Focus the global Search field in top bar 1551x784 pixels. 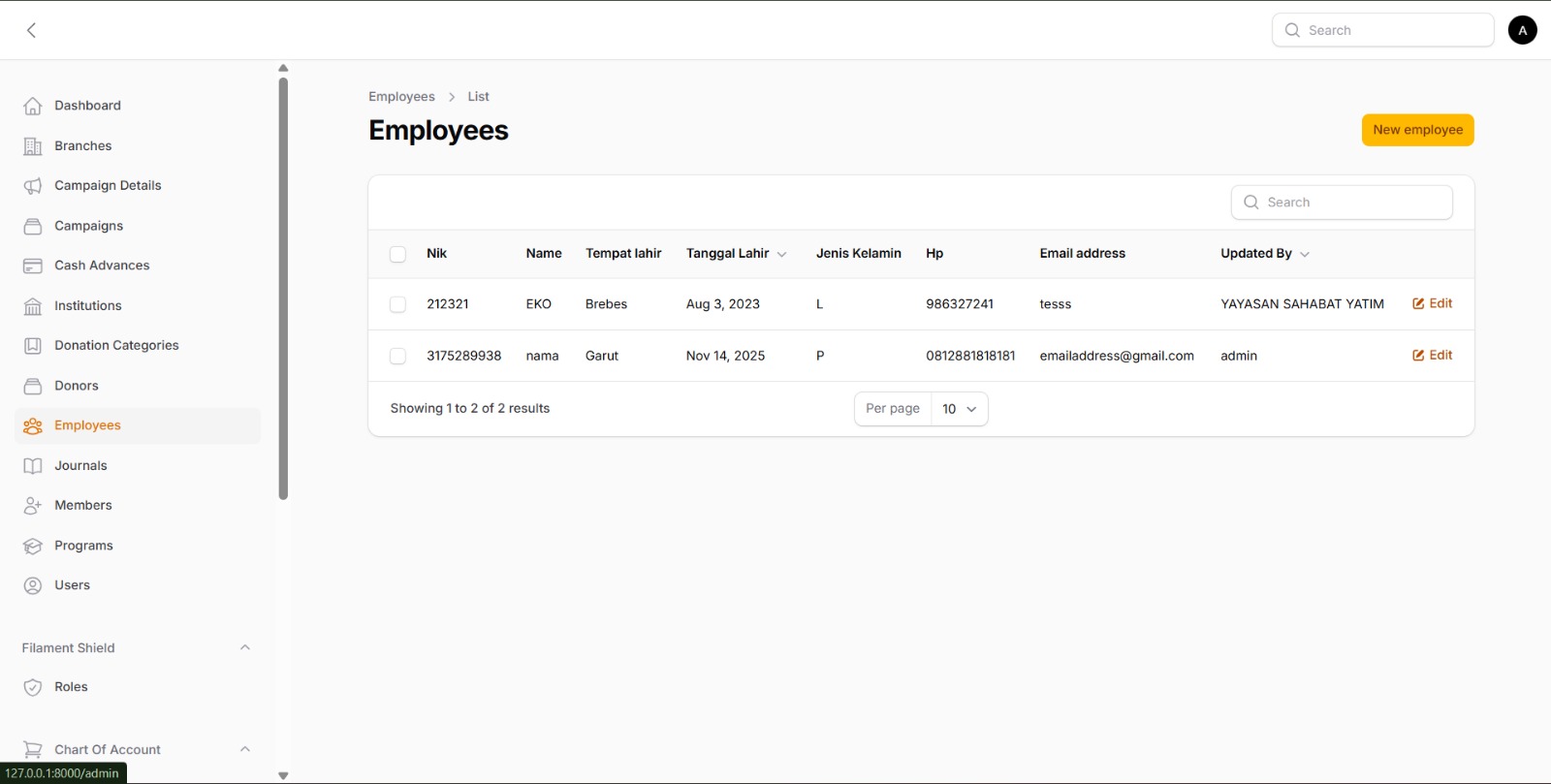point(1382,30)
